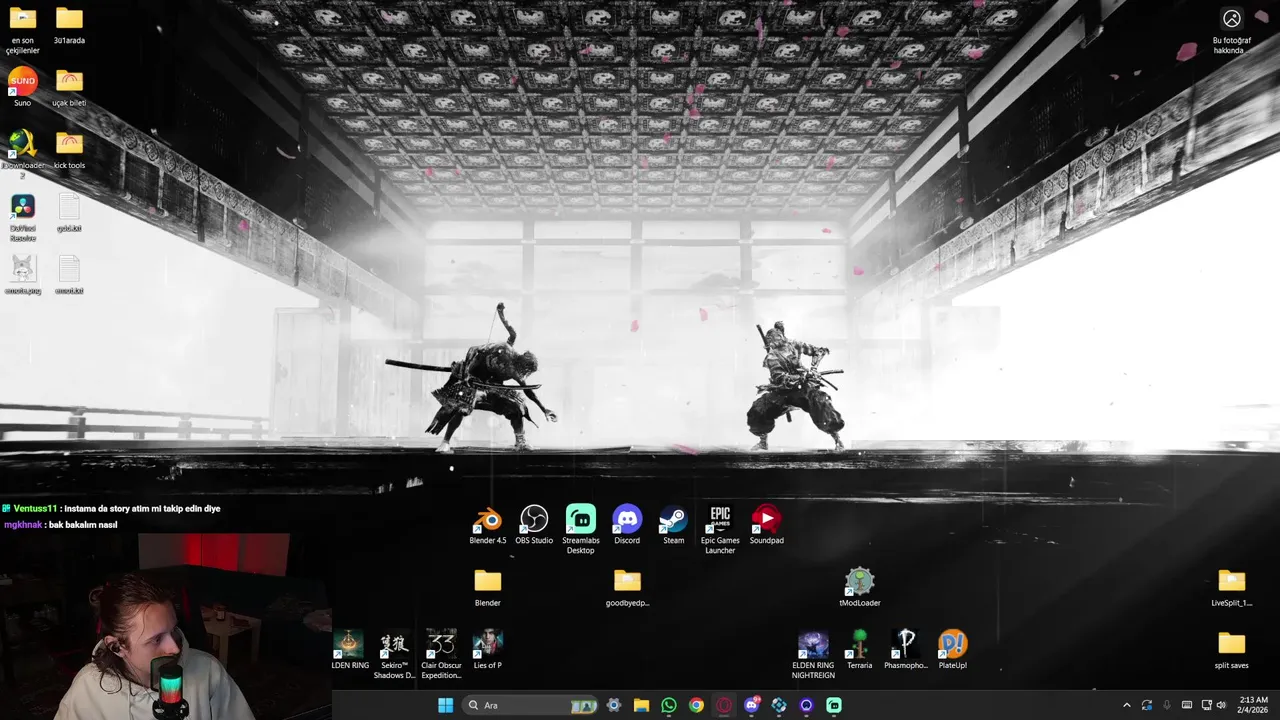Select the Clair Obscur Expedition 33 shortcut
The image size is (1280, 720).
(x=441, y=655)
